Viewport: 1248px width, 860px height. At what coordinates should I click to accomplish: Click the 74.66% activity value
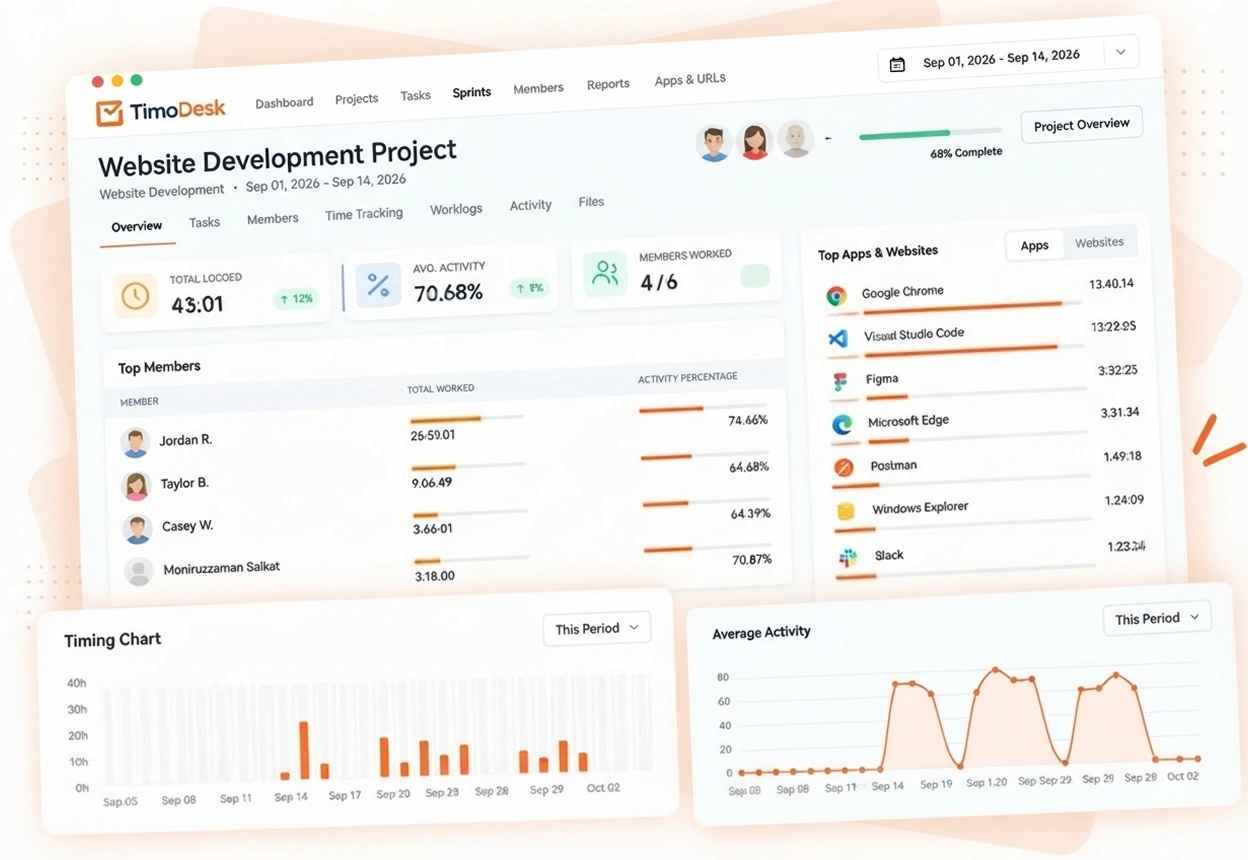coord(748,420)
